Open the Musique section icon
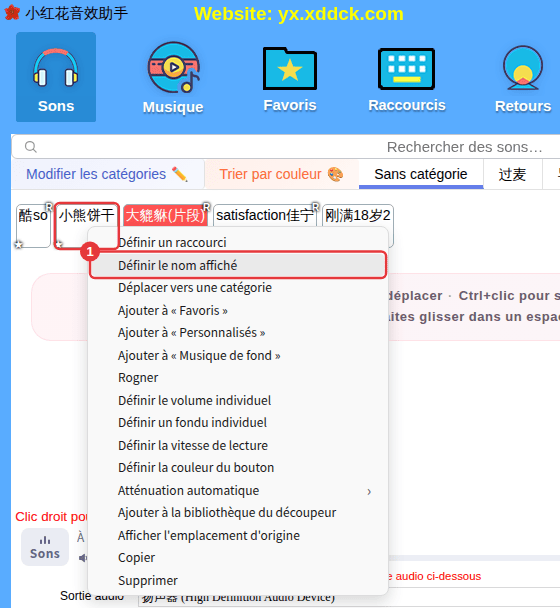Screen dimensions: 560x608 click(x=173, y=78)
